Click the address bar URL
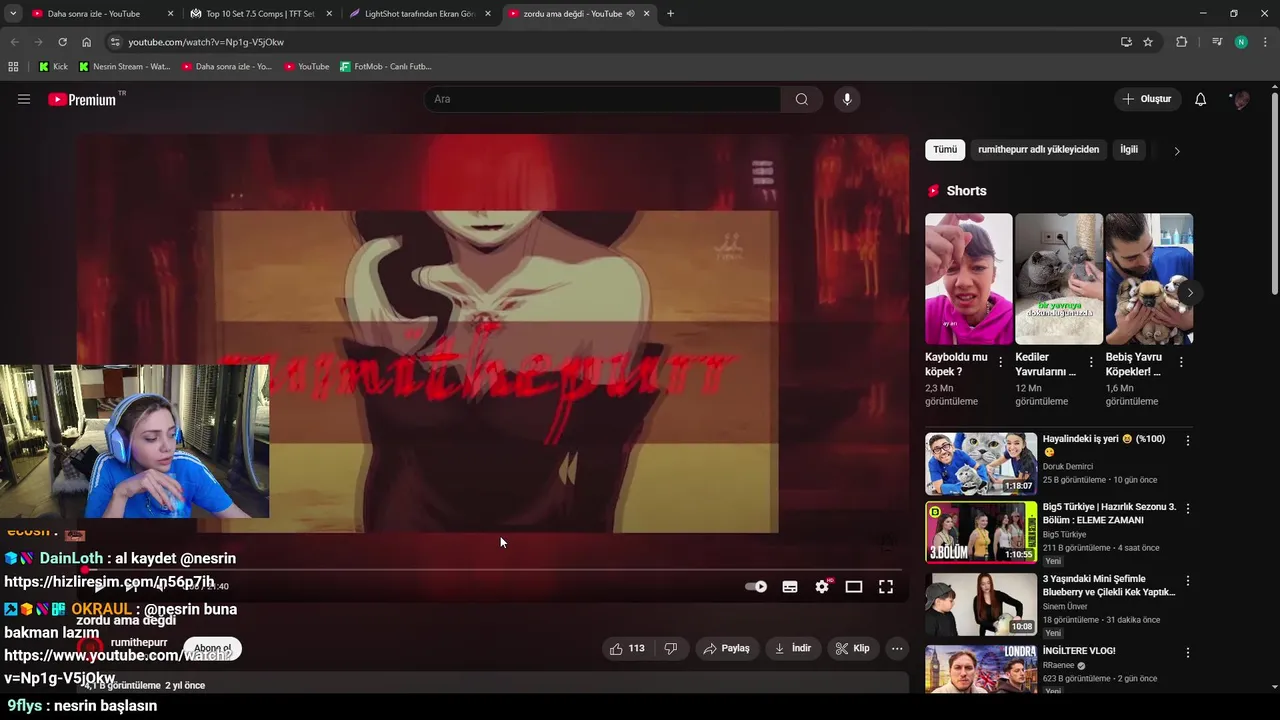 pos(206,42)
